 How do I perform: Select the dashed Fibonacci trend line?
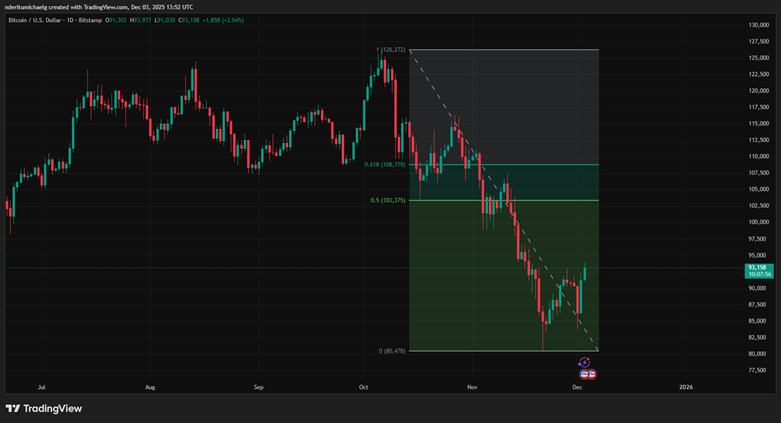(504, 200)
